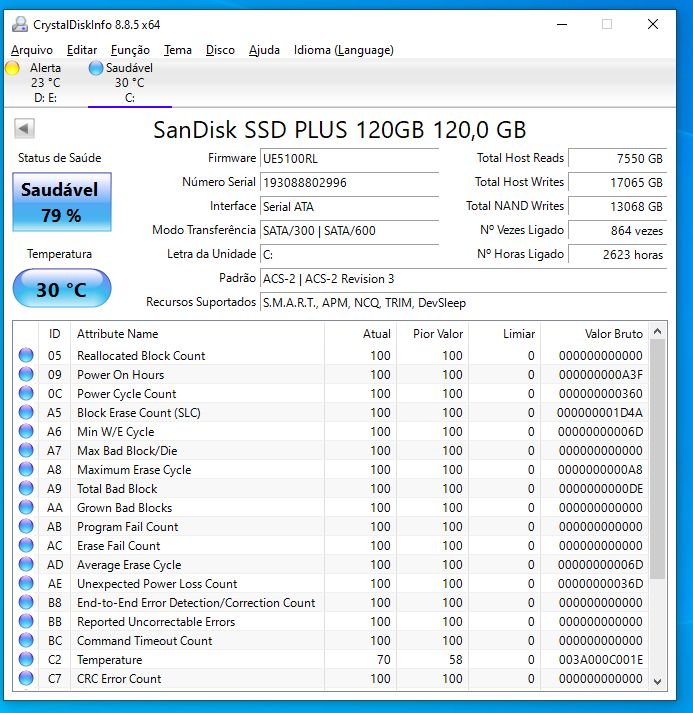
Task: Click status dot for Power Cycle Count
Action: [26, 393]
